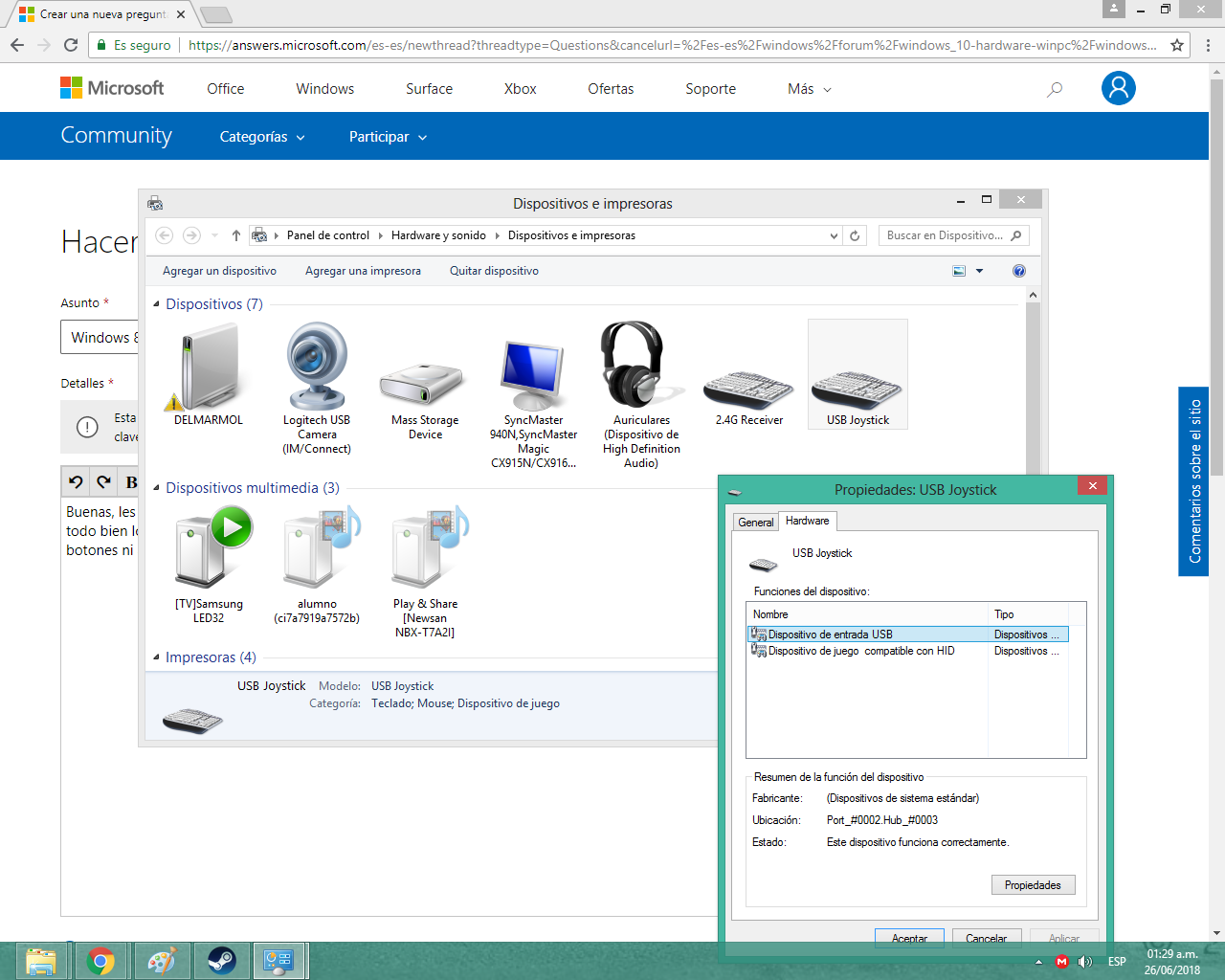Image resolution: width=1225 pixels, height=980 pixels.
Task: Click the Chrome reload page button
Action: [x=71, y=45]
